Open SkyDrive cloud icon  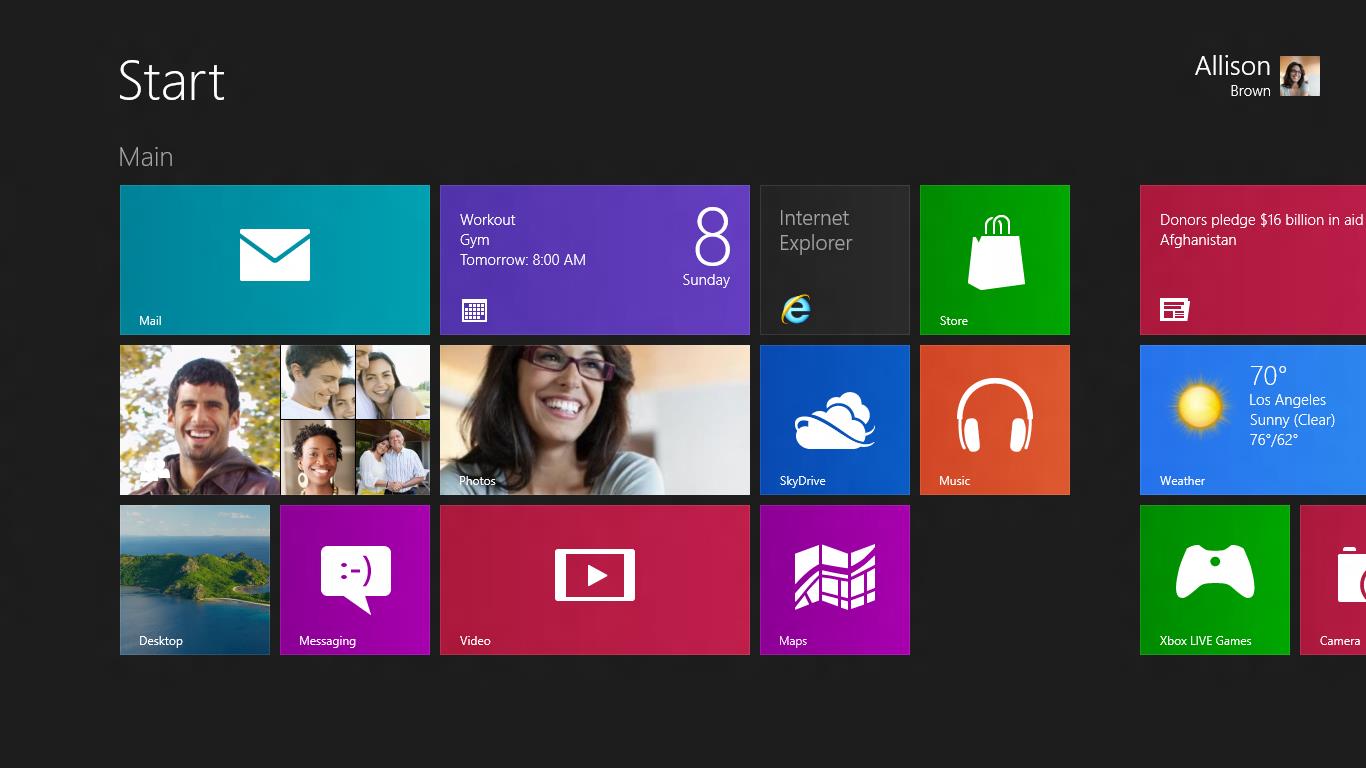pos(835,420)
